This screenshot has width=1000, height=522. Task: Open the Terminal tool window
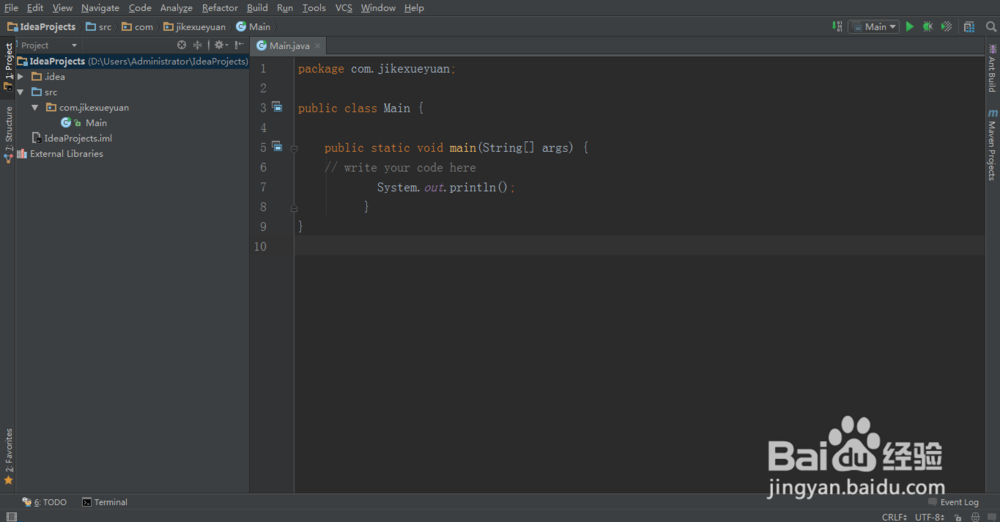pyautogui.click(x=105, y=502)
